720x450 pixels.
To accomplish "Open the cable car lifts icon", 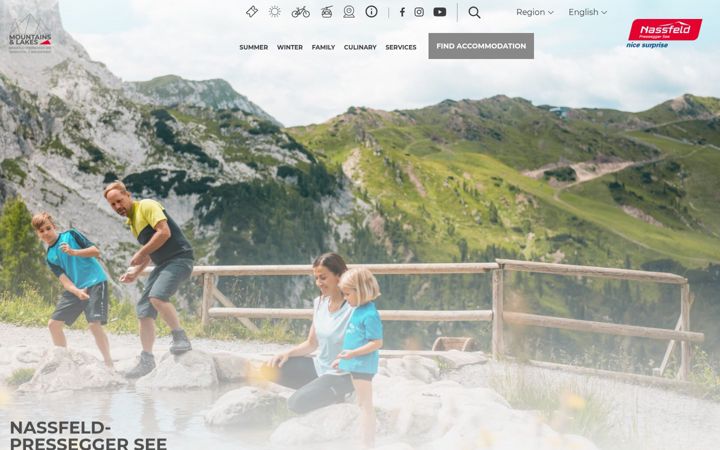I will 326,12.
